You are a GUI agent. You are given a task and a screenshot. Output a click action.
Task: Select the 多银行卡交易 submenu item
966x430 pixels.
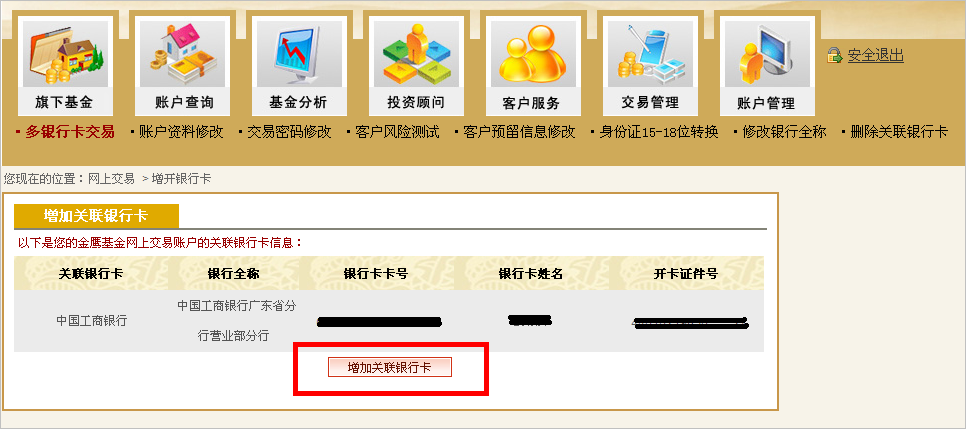(70, 132)
